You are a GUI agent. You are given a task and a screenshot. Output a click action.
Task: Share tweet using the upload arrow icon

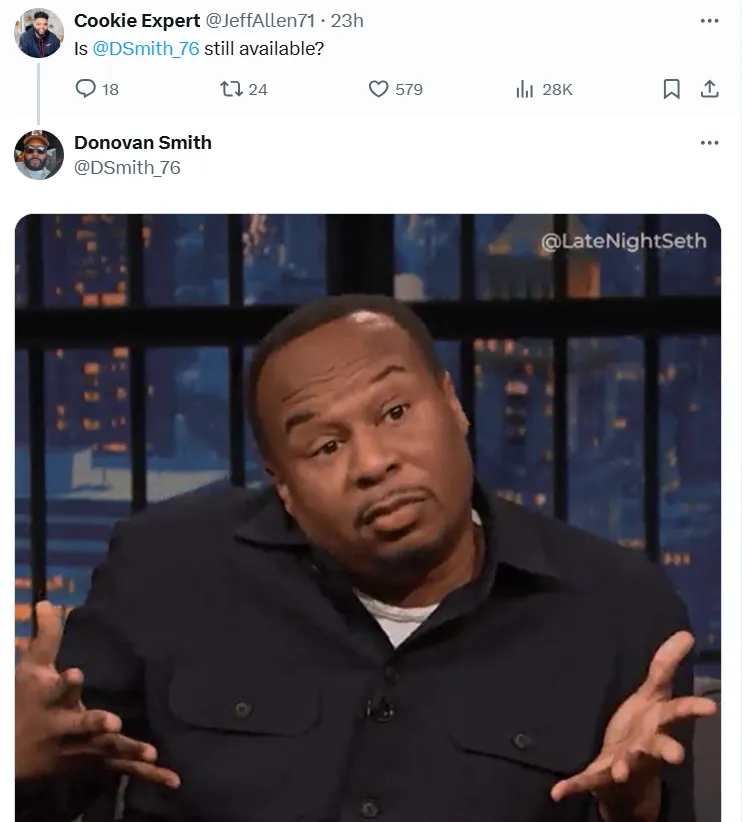point(709,89)
